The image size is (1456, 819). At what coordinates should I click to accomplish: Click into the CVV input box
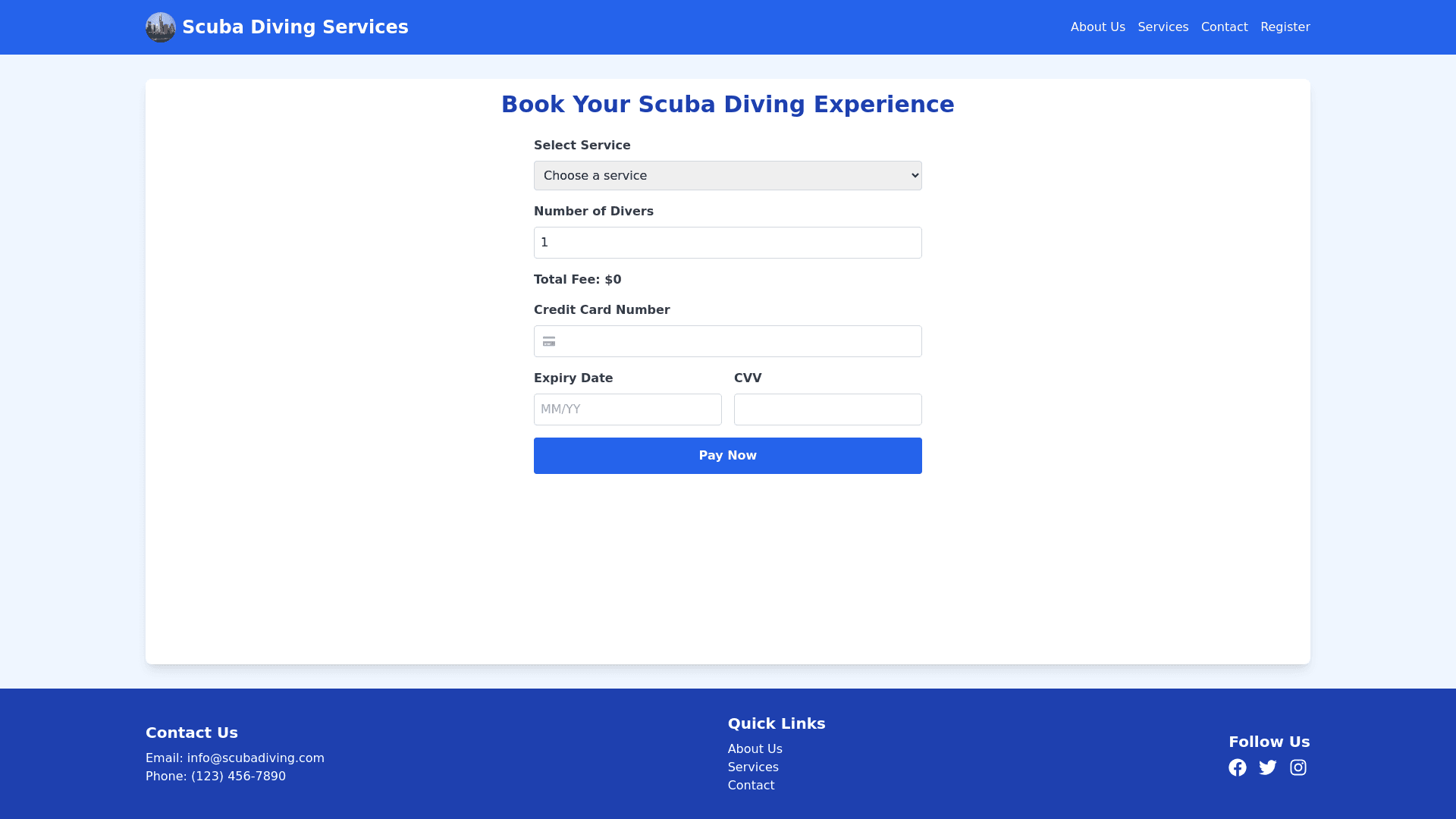(827, 409)
